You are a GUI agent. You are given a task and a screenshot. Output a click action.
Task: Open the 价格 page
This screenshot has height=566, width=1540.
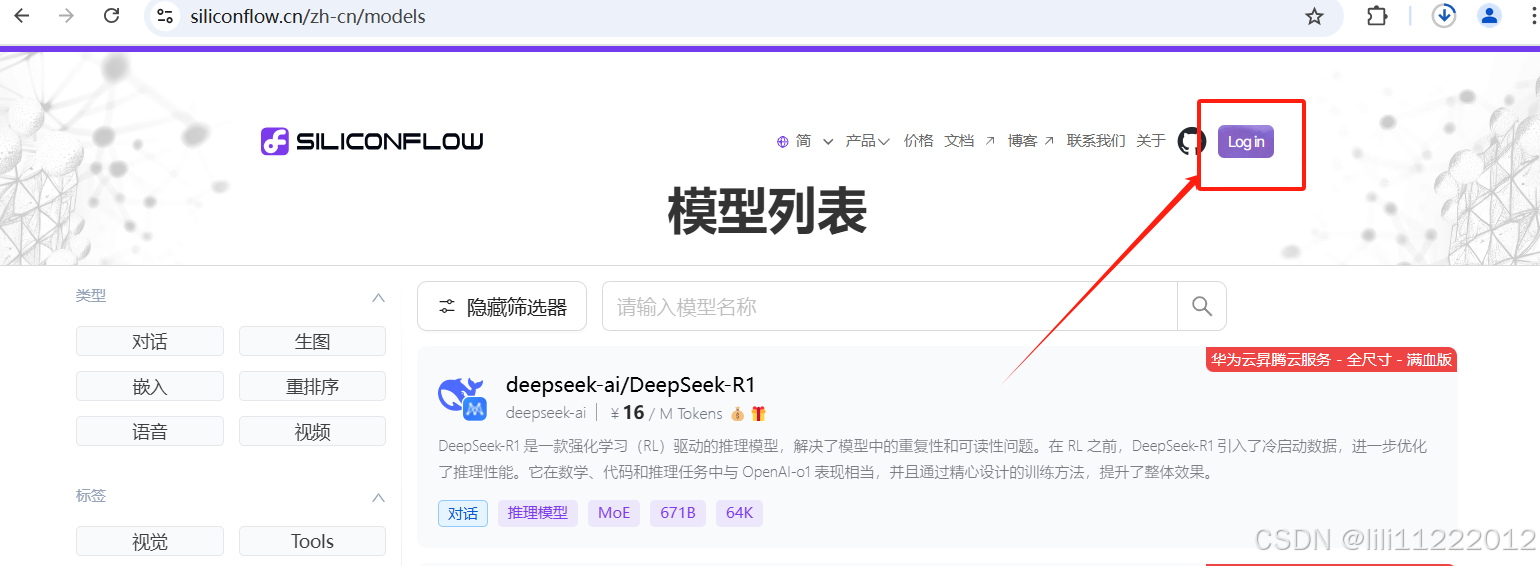[918, 141]
